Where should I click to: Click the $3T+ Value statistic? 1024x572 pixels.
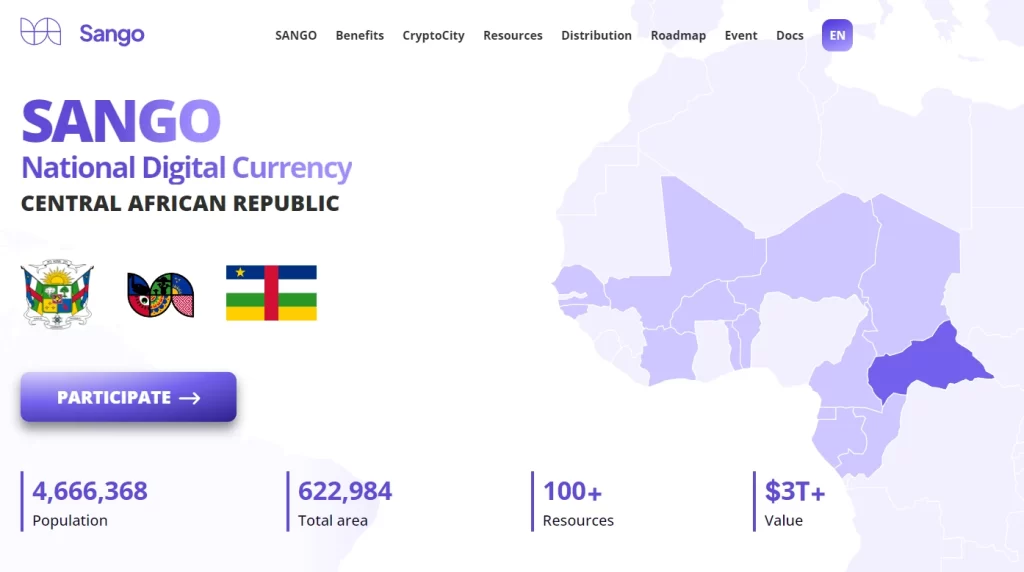[794, 501]
